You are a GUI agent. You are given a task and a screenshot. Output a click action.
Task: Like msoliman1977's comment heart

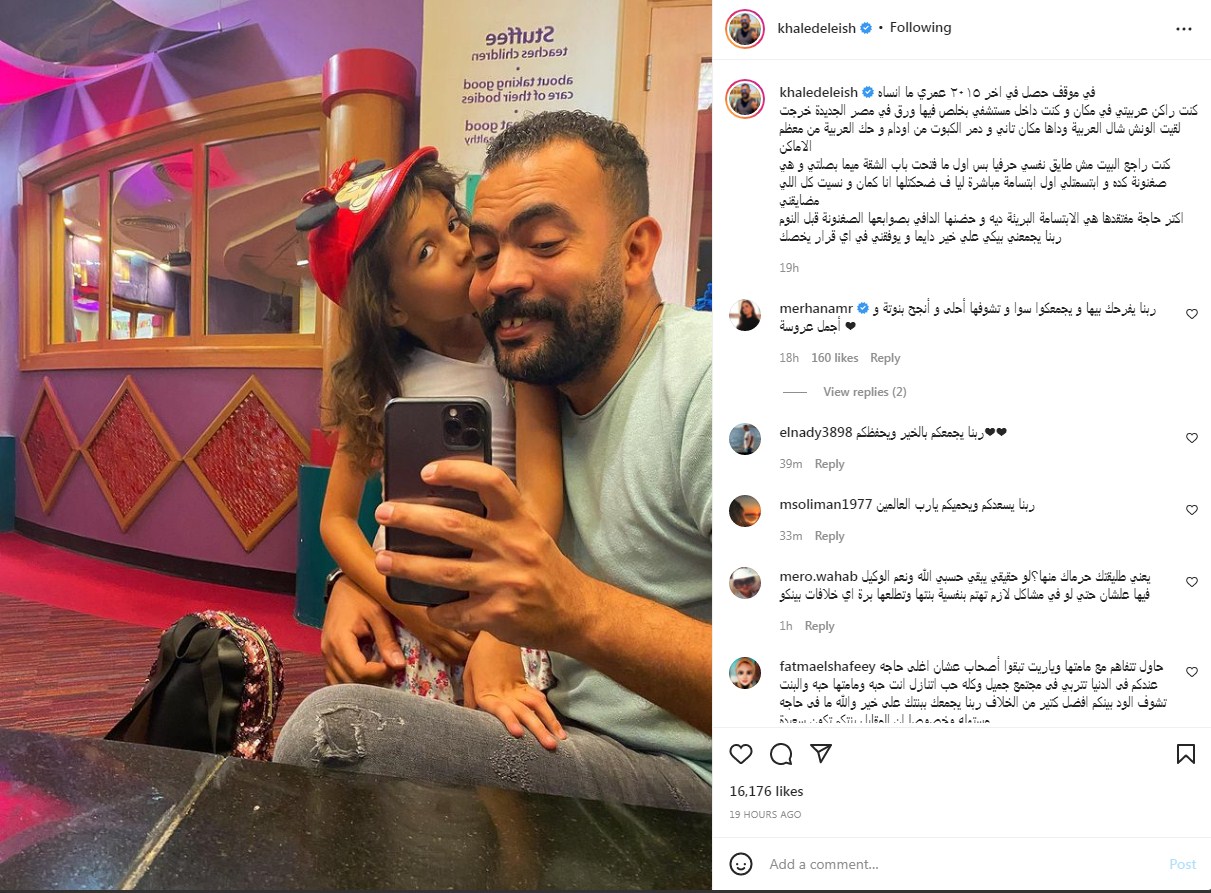[x=1191, y=510]
